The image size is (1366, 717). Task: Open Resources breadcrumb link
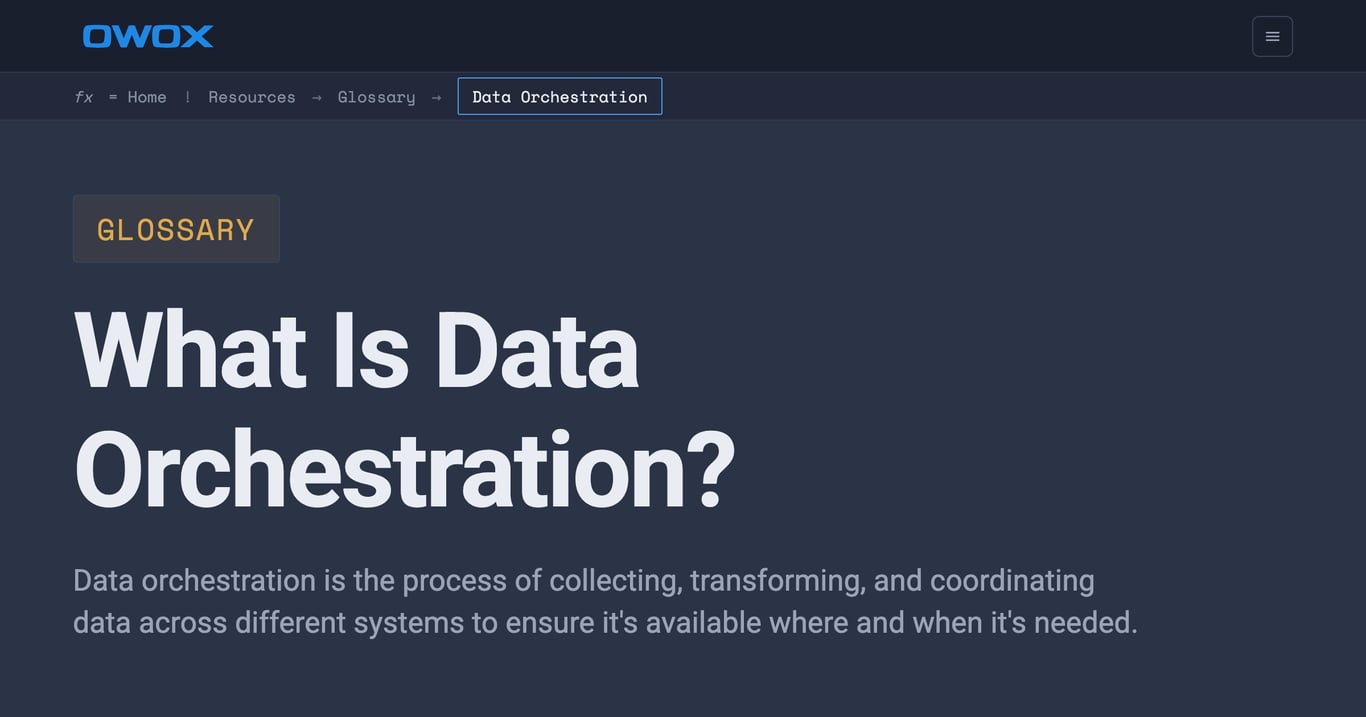pos(252,97)
